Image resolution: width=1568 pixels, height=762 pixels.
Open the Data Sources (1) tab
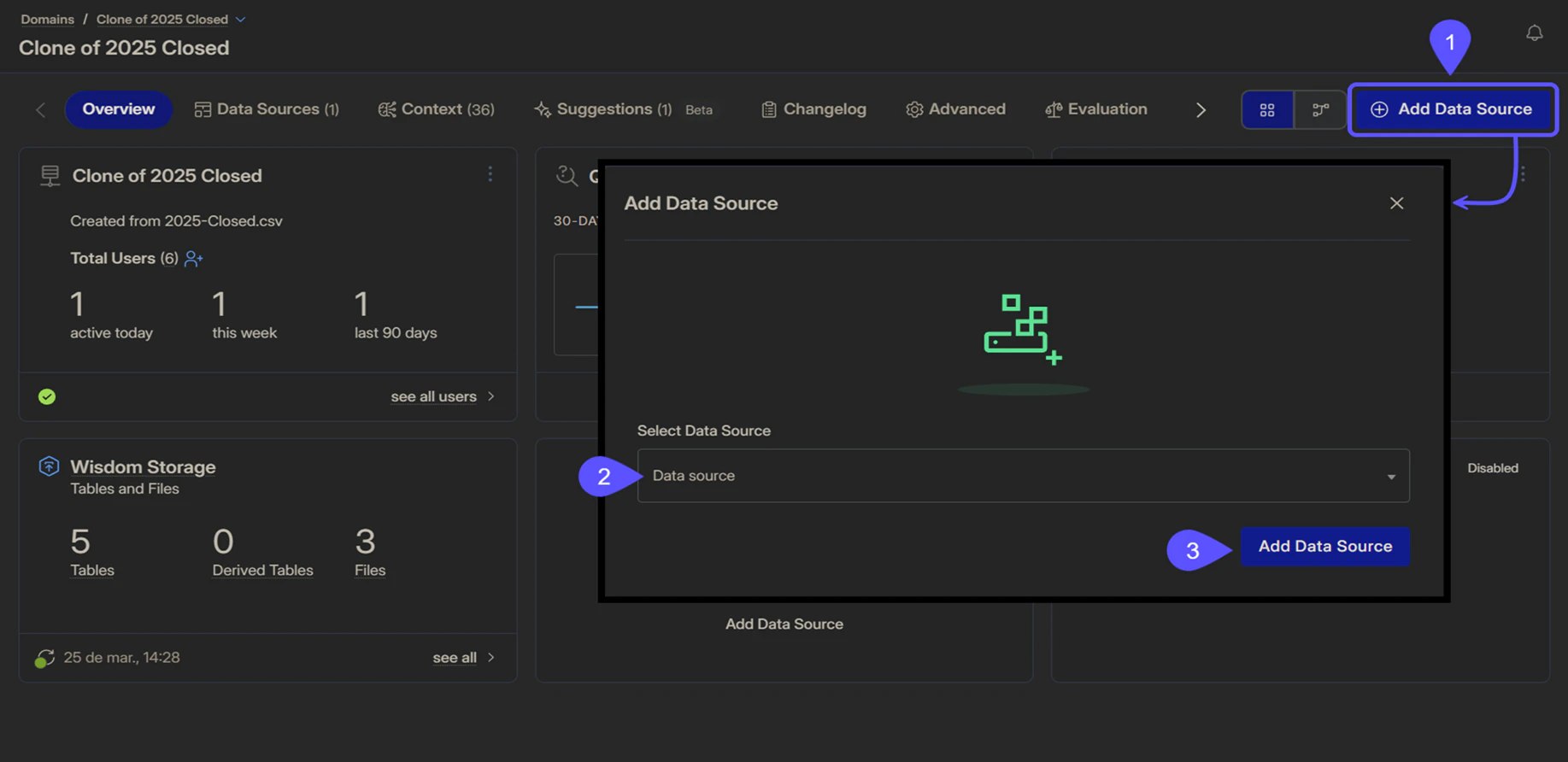click(267, 109)
